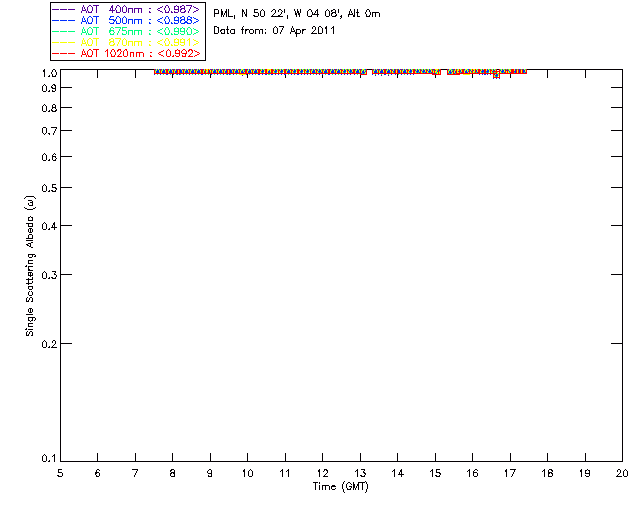This screenshot has height=512, width=640.
Task: Click the hour 14 x-axis label
Action: (398, 473)
